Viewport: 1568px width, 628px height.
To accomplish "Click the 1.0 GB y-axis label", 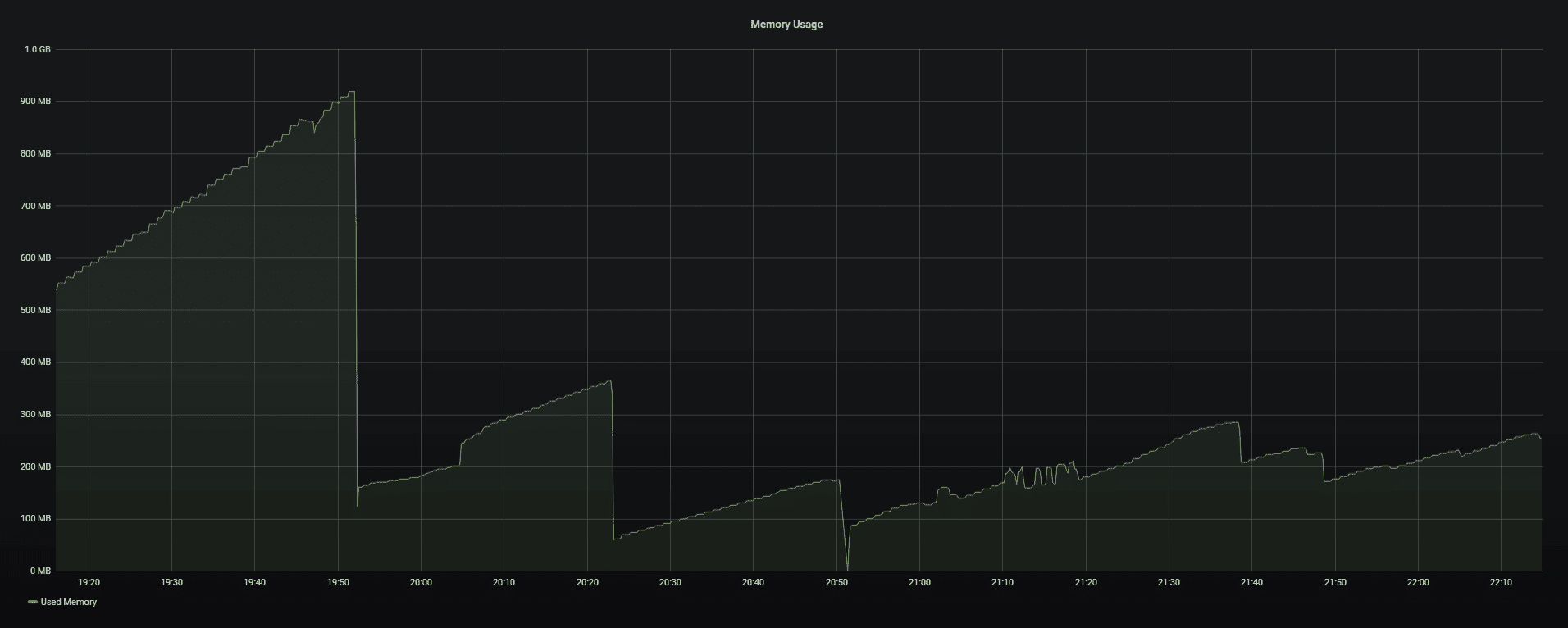I will pos(38,49).
